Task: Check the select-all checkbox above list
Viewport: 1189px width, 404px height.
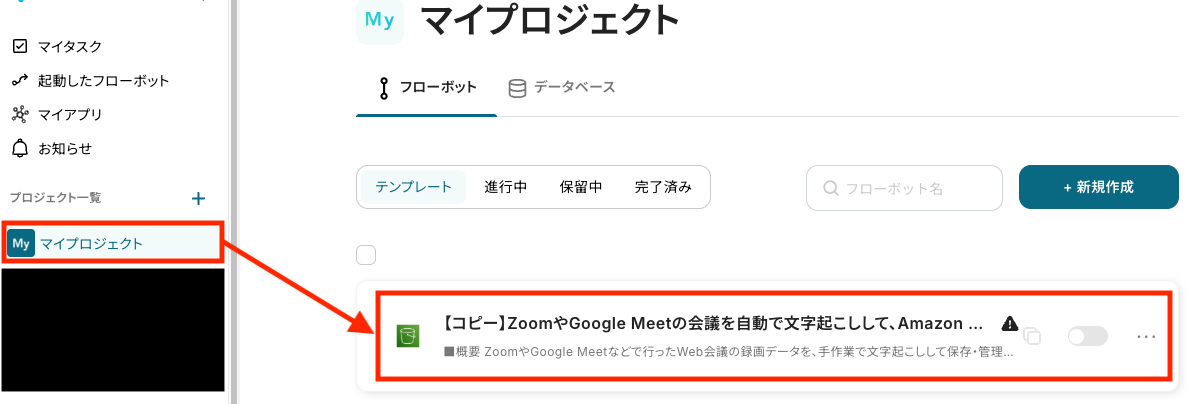Action: click(366, 254)
